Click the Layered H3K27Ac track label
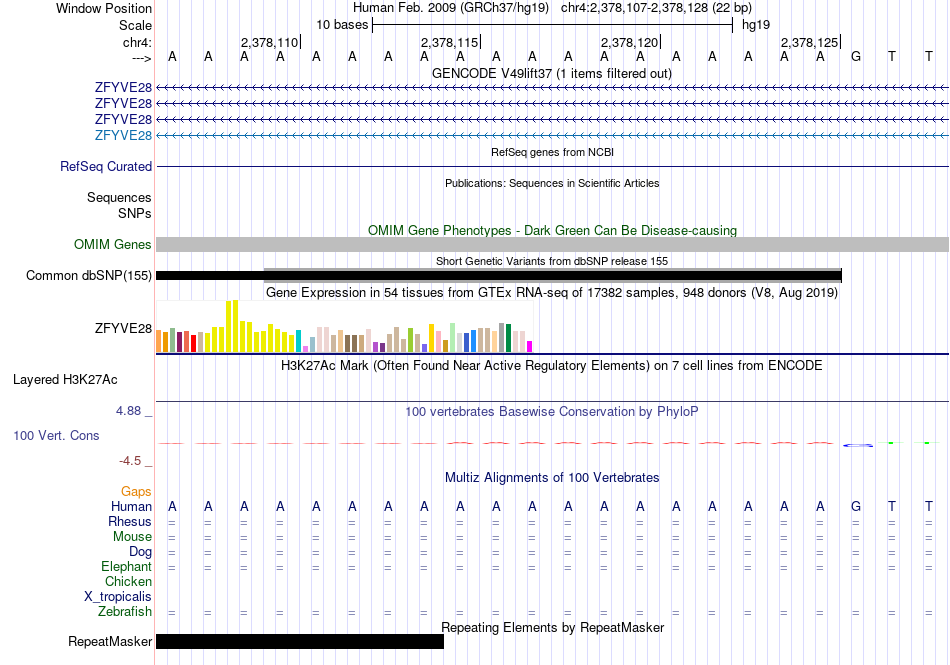The image size is (950, 665). [65, 380]
